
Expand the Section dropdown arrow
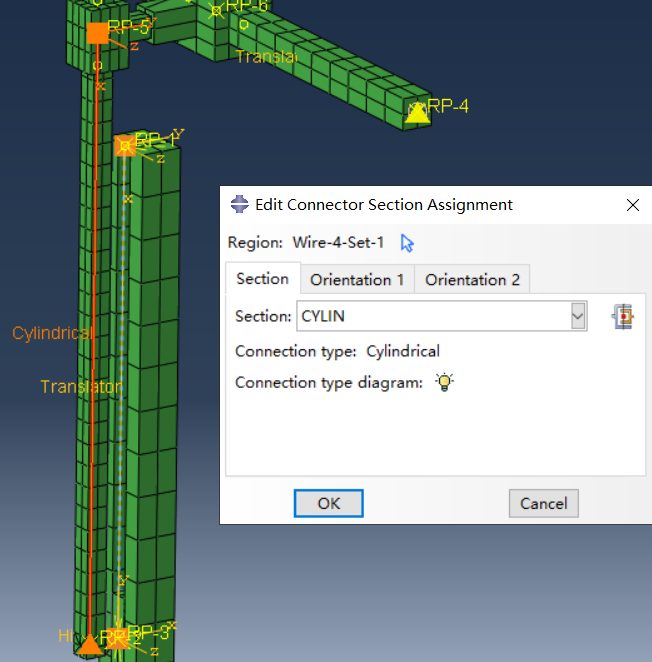(577, 317)
